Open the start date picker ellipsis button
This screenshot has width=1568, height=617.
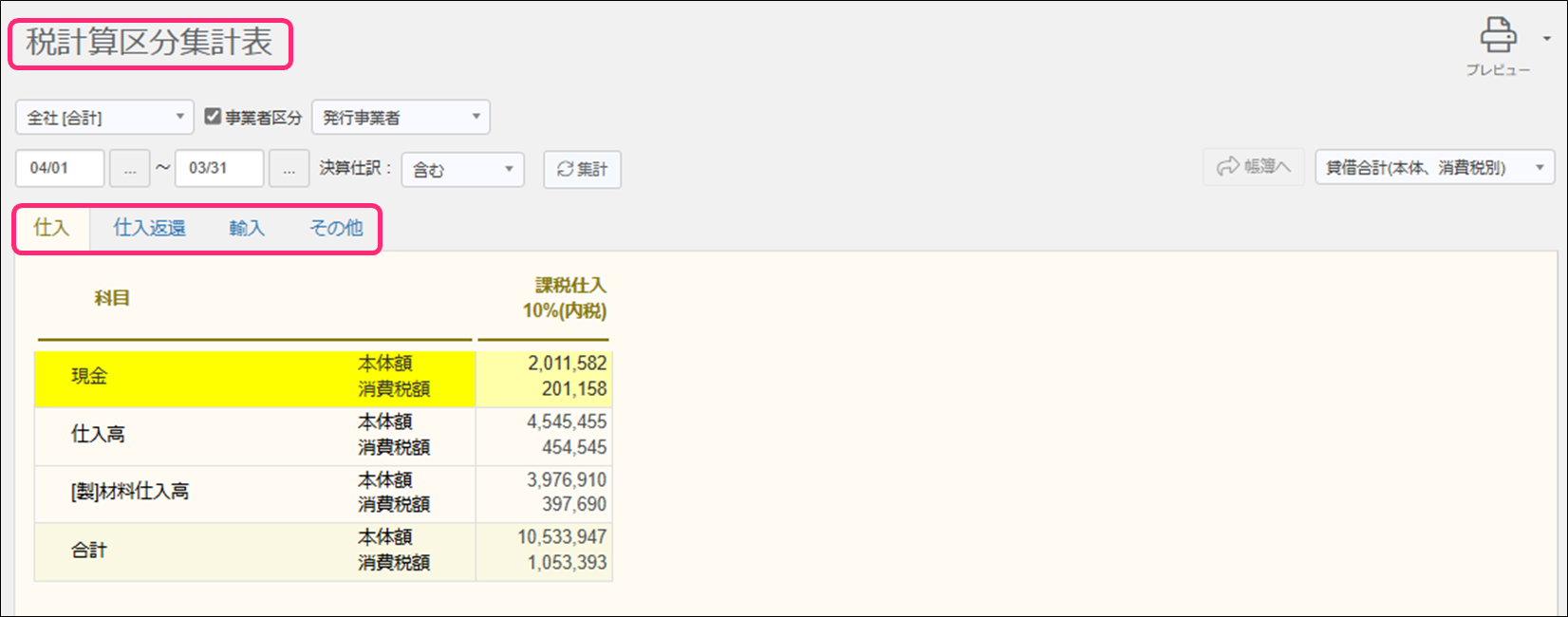130,169
